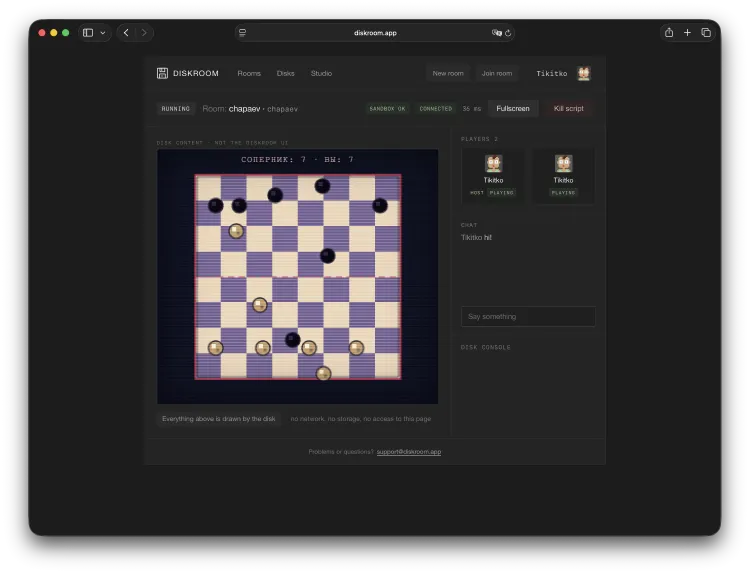Viewport: 750px width, 574px height.
Task: Click the Tikitko username in header
Action: click(551, 73)
